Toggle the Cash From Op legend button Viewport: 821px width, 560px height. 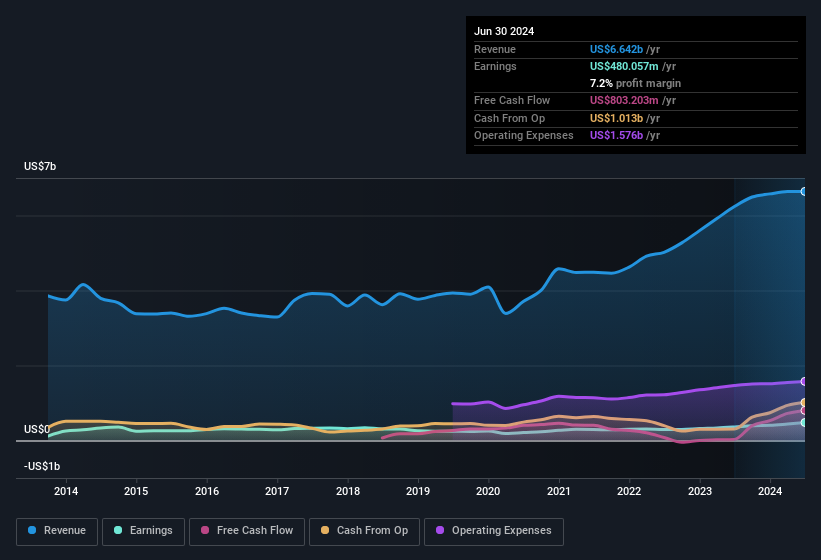364,531
